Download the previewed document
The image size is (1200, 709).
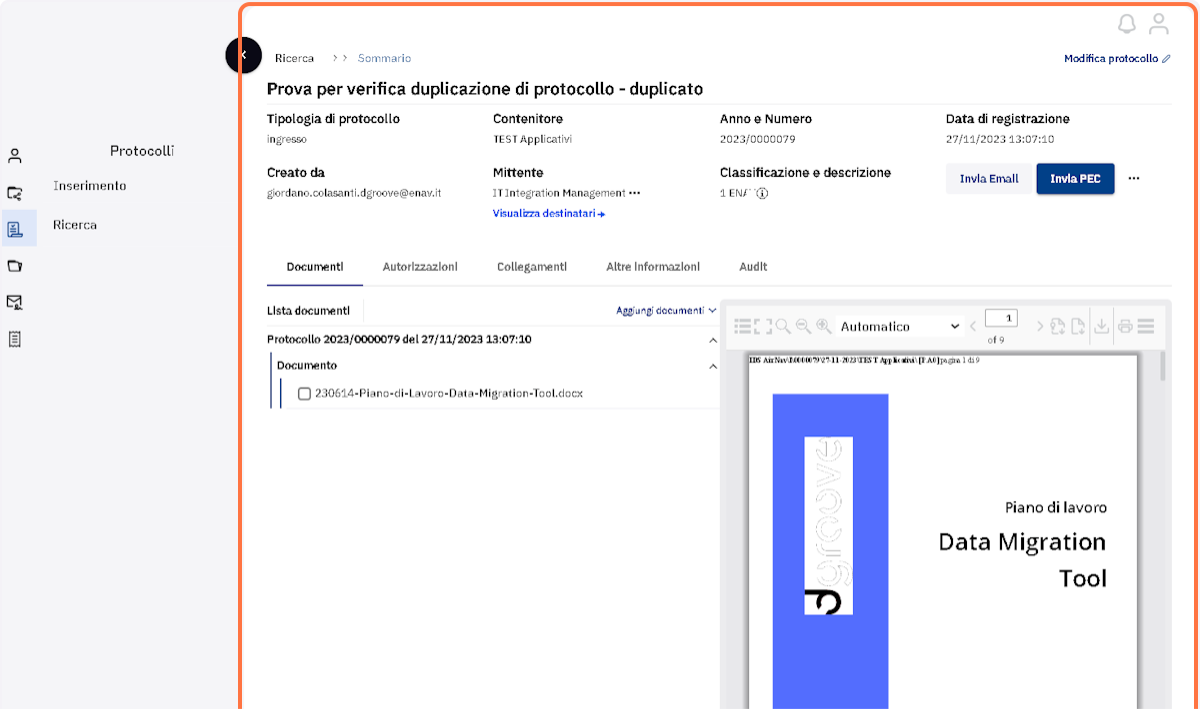1101,326
